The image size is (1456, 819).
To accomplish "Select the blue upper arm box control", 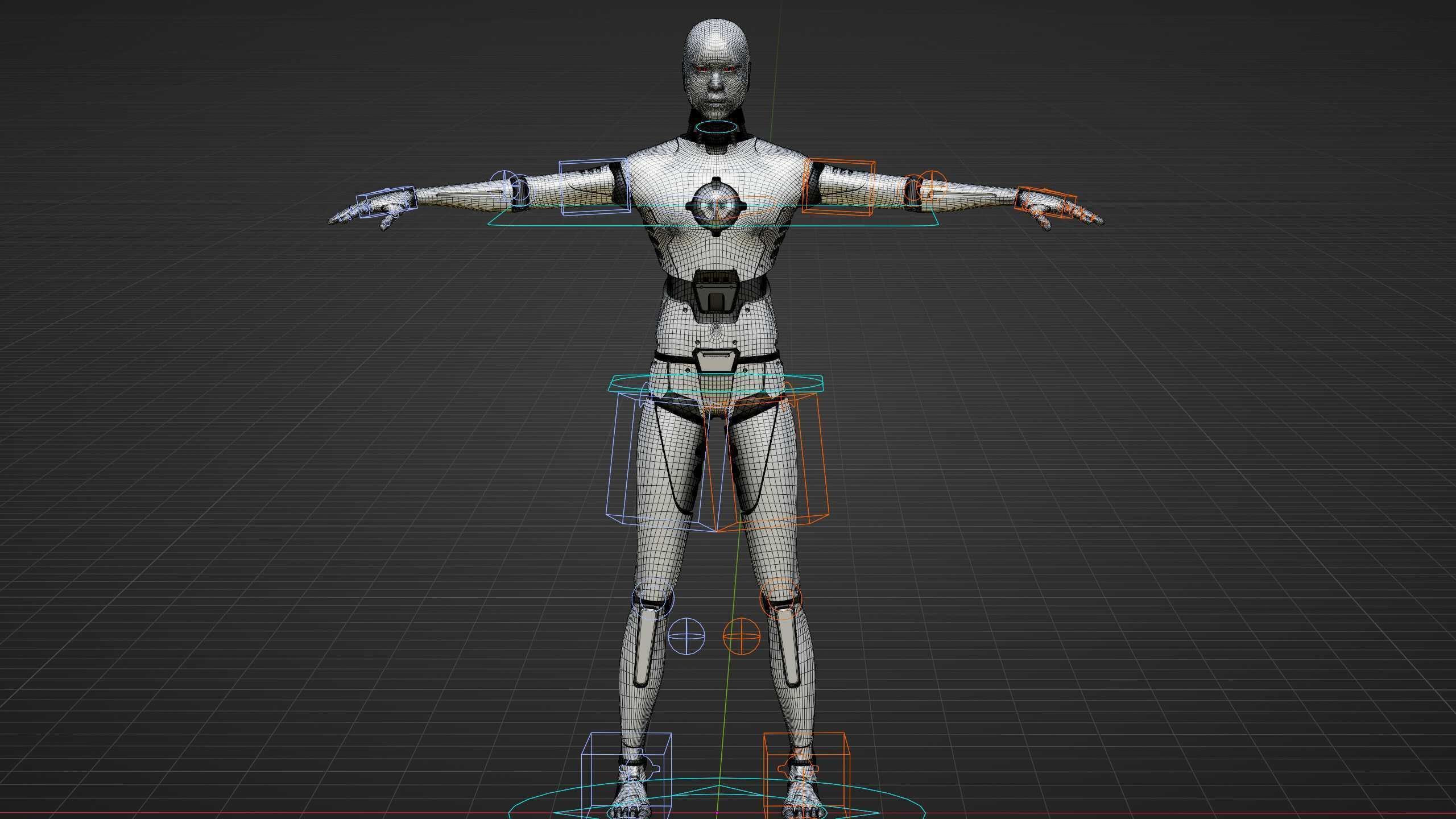I will (594, 188).
